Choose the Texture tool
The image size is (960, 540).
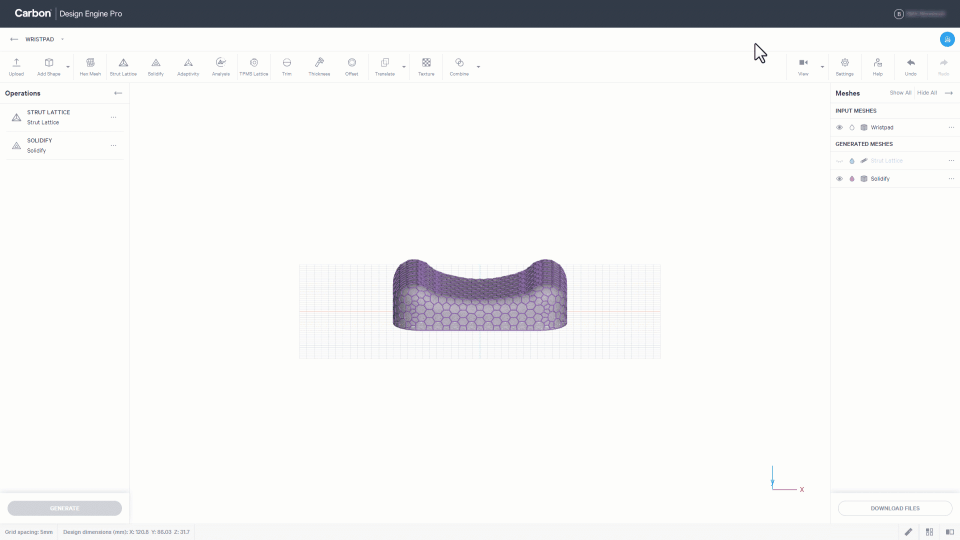point(426,66)
